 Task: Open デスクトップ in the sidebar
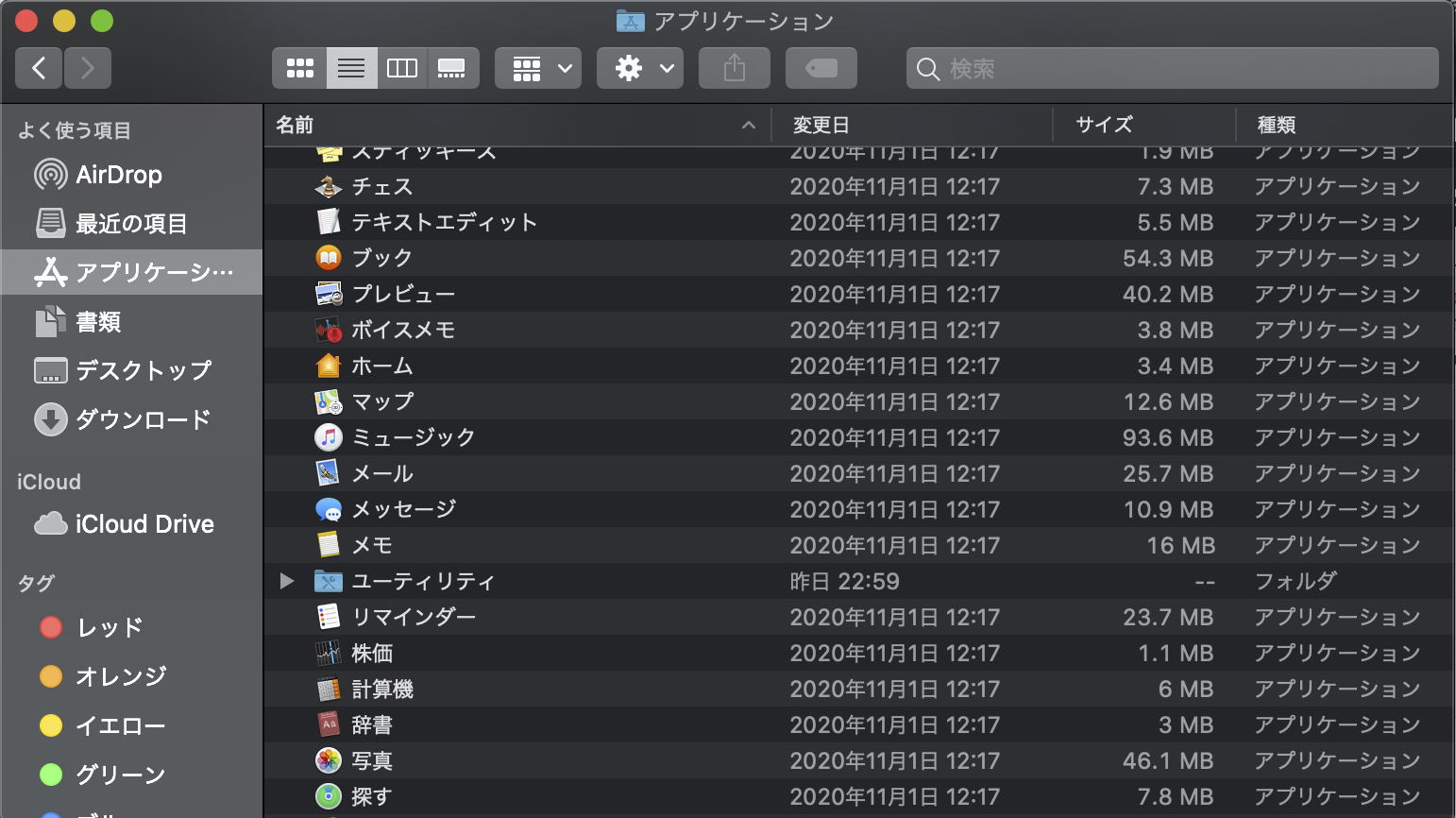click(x=132, y=370)
